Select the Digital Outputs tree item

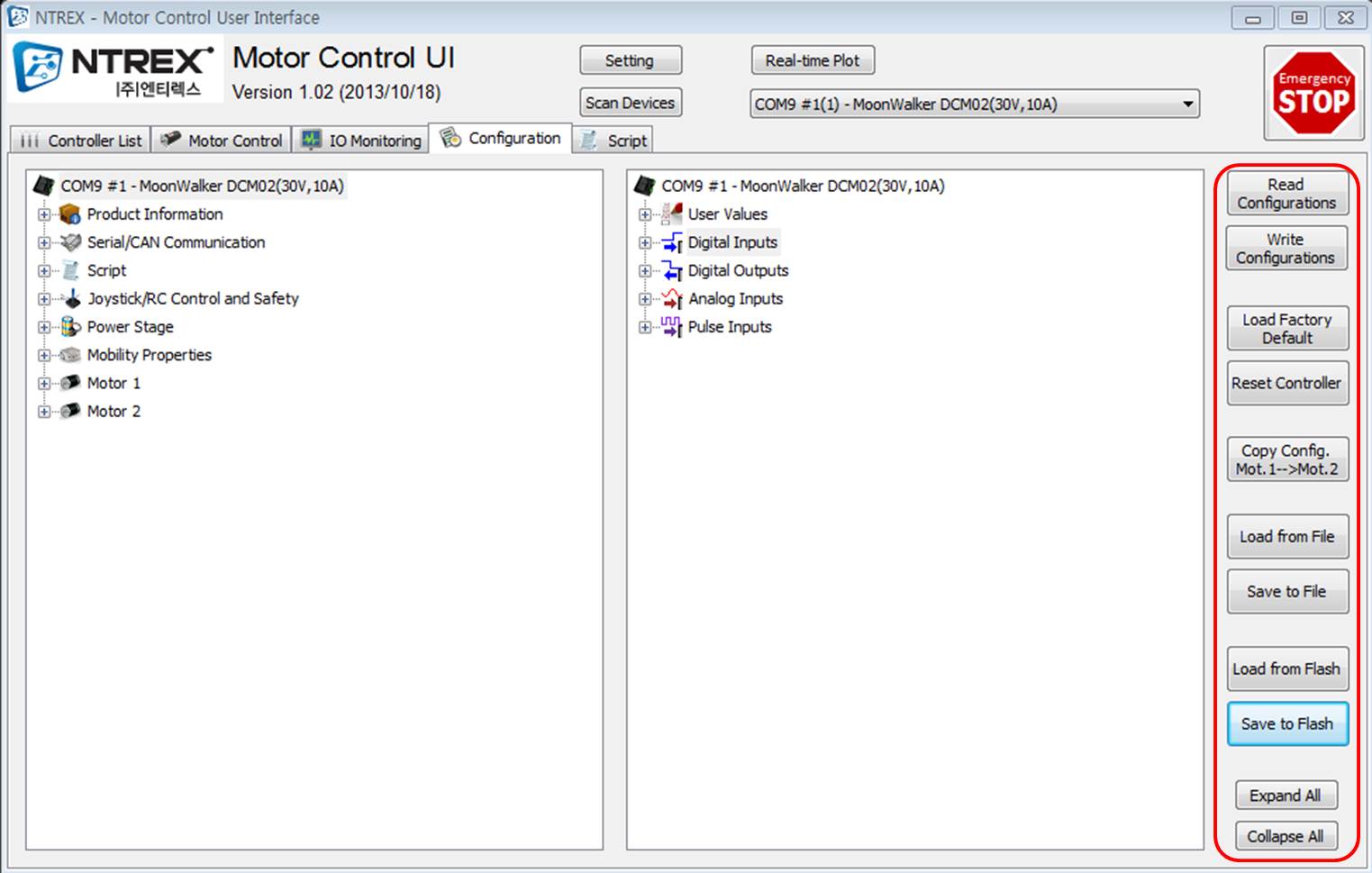738,270
